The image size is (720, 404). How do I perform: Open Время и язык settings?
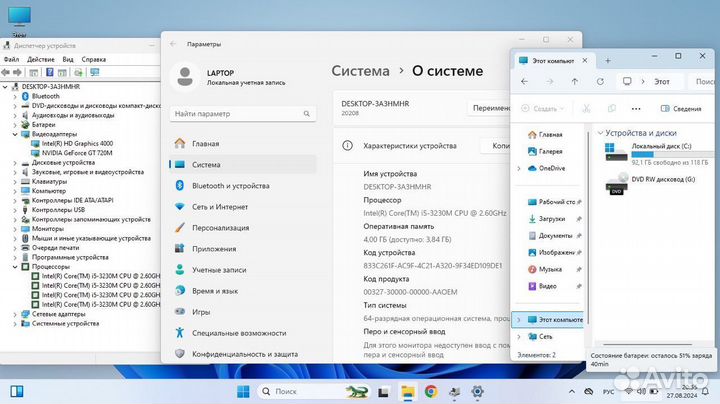tap(242, 291)
